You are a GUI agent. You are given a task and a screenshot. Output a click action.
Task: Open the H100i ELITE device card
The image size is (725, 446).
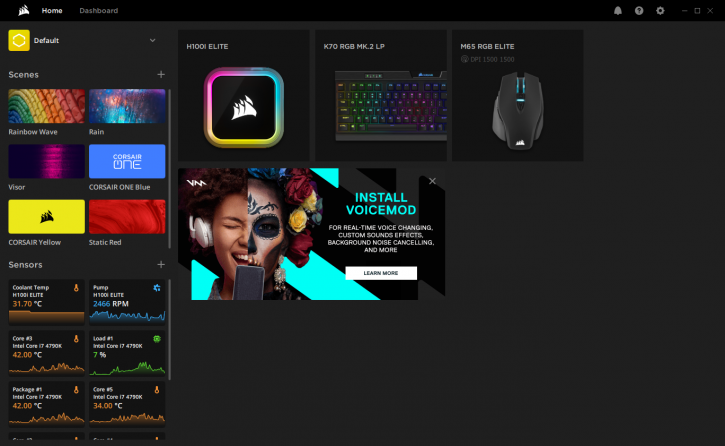244,96
